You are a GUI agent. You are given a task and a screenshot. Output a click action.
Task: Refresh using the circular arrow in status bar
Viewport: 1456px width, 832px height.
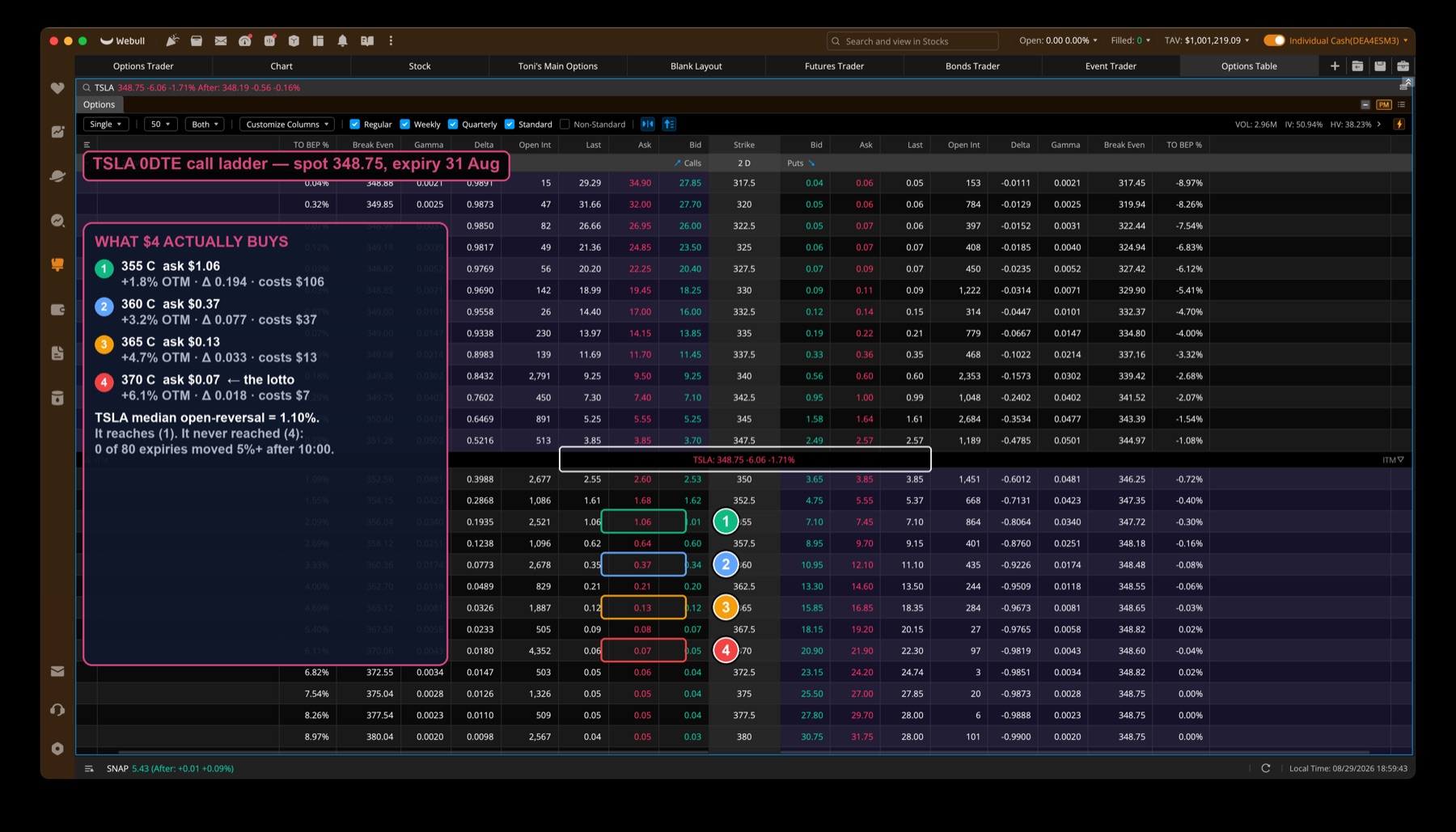[x=1266, y=768]
